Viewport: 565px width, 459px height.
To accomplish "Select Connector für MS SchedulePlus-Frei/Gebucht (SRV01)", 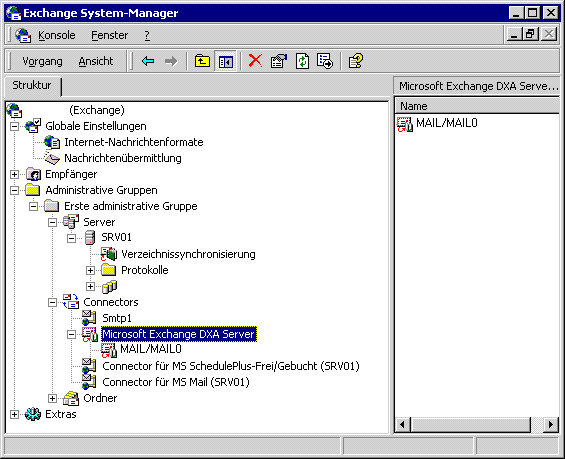I will pyautogui.click(x=231, y=366).
